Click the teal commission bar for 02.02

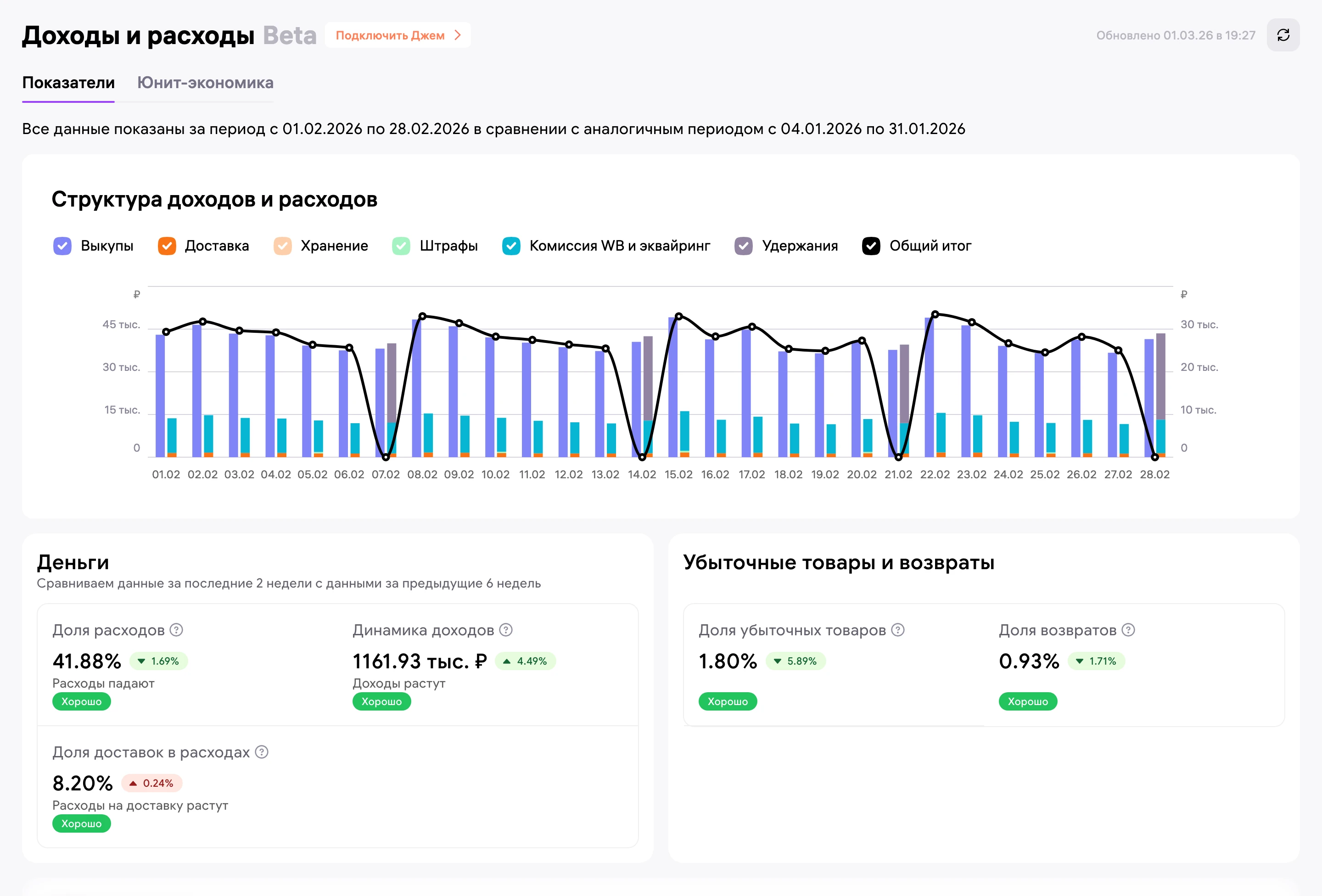coord(209,434)
